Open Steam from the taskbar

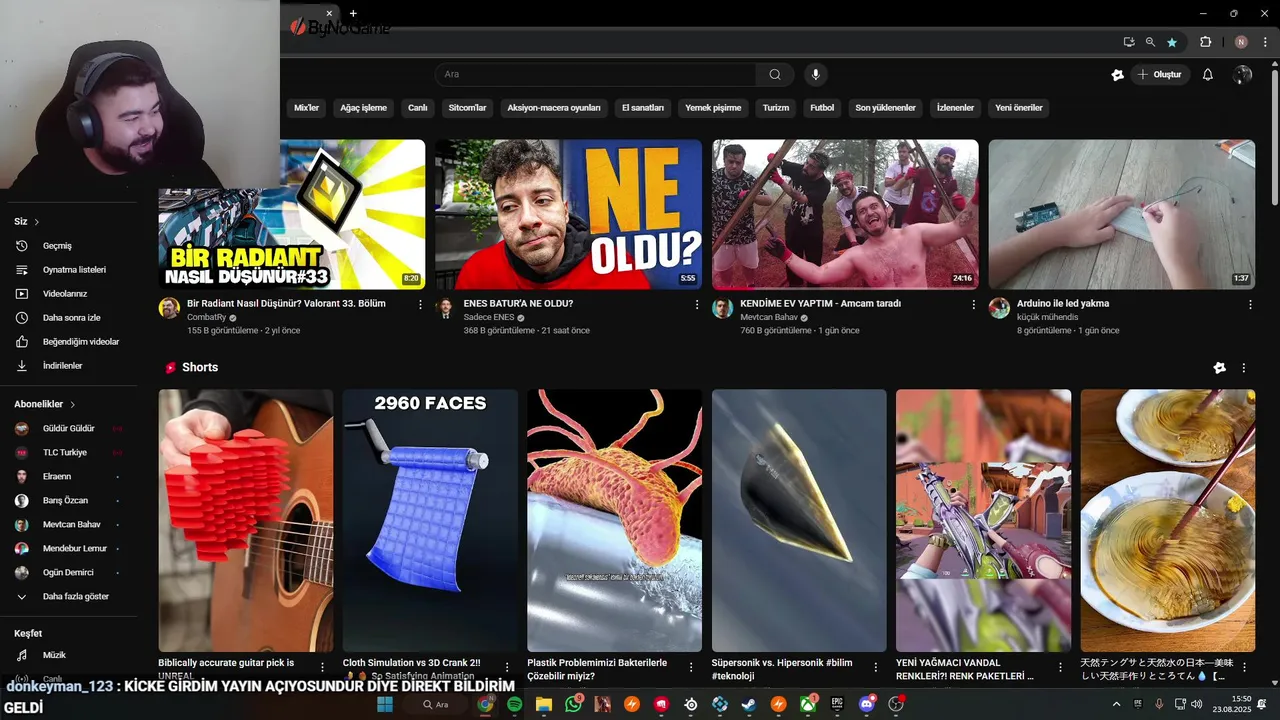pyautogui.click(x=748, y=704)
